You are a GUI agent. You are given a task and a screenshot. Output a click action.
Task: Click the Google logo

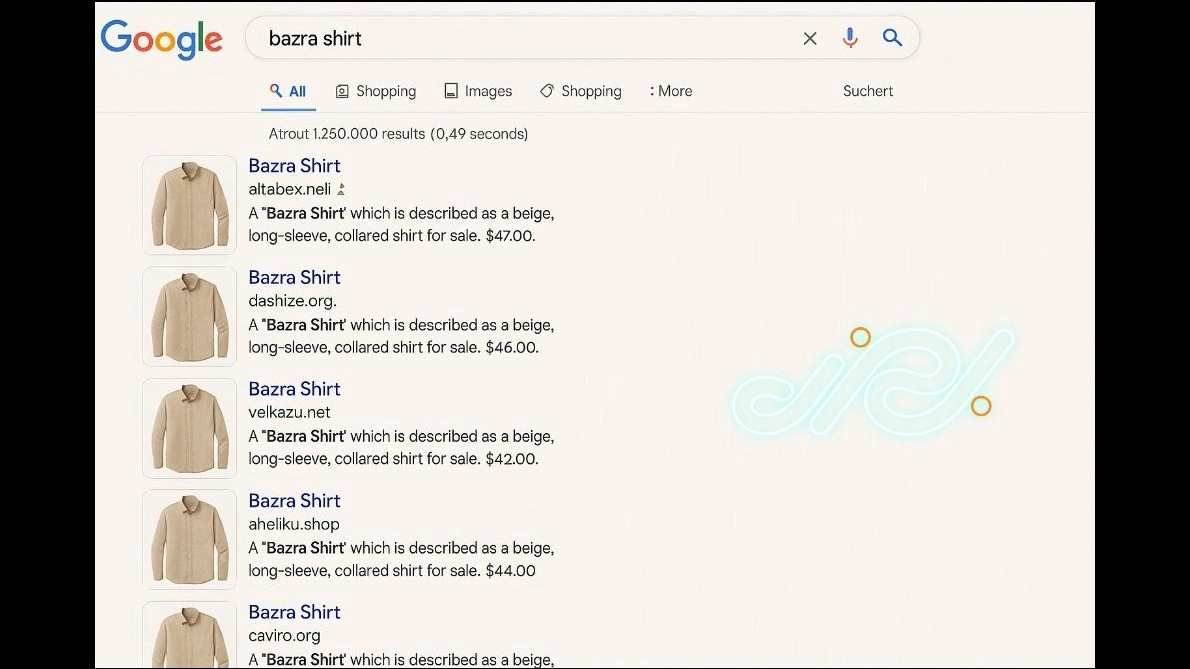pos(162,40)
